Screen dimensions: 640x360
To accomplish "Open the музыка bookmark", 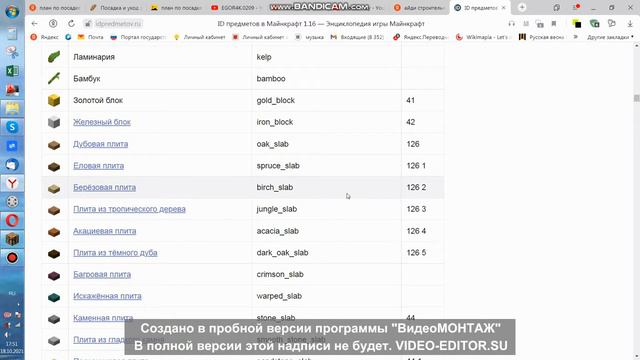I will 309,37.
